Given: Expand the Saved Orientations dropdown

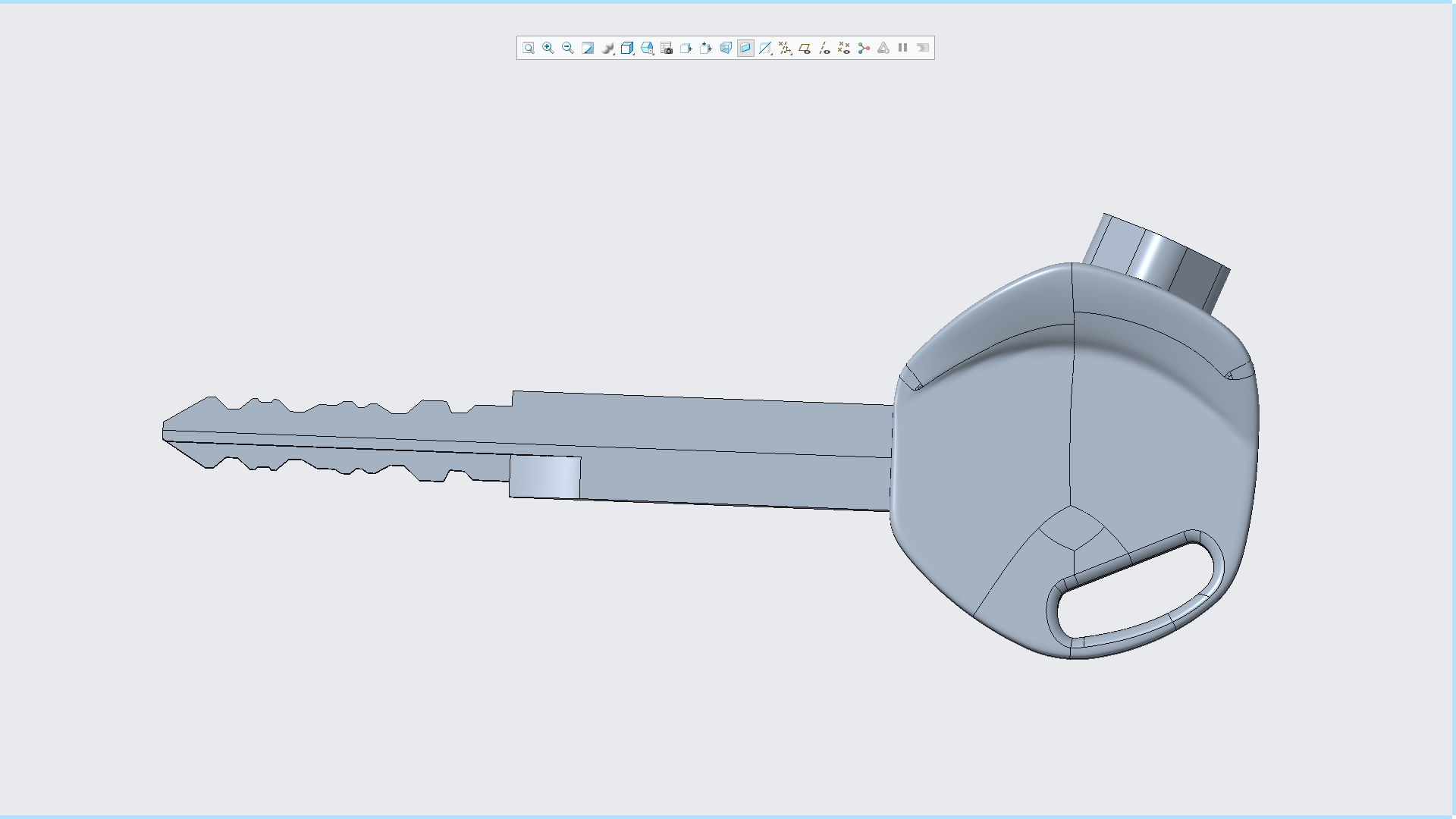Looking at the screenshot, I should tap(647, 48).
